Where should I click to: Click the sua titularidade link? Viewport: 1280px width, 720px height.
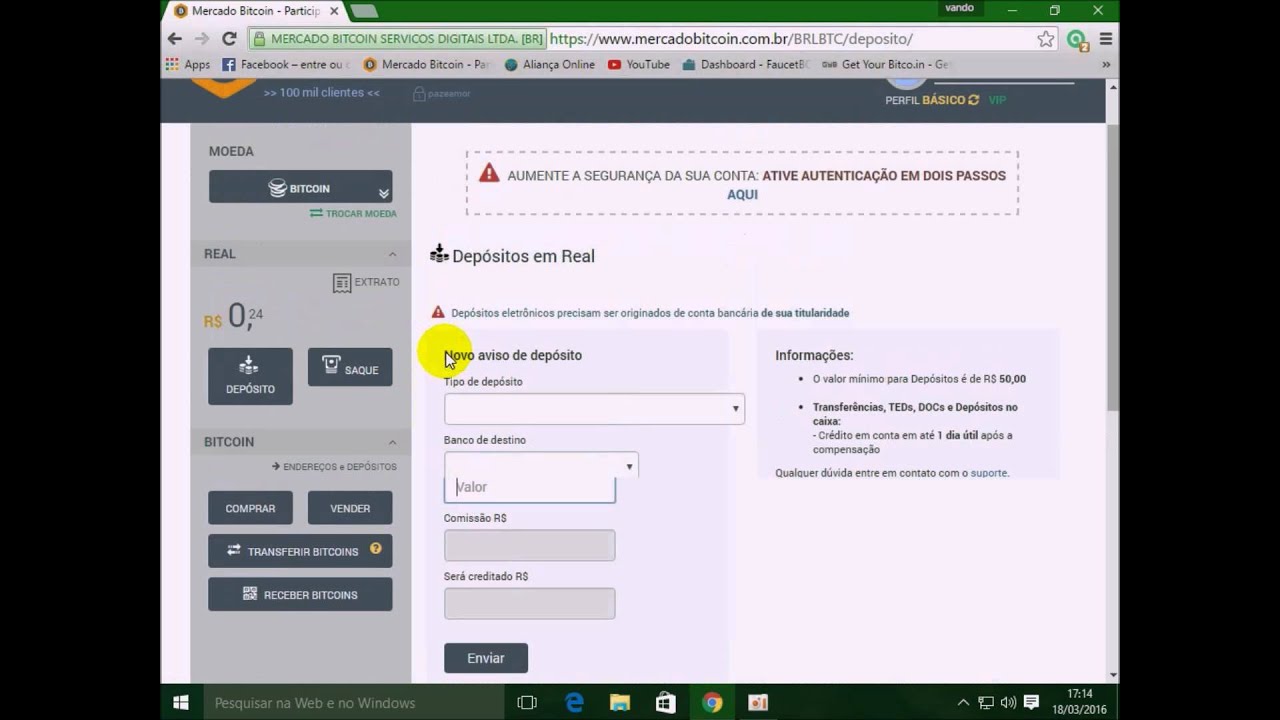pos(805,313)
